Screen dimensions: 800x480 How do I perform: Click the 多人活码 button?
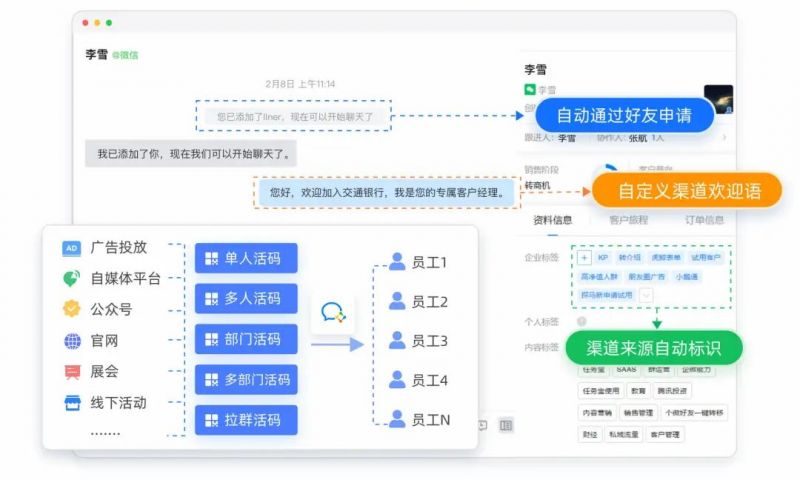(x=246, y=298)
